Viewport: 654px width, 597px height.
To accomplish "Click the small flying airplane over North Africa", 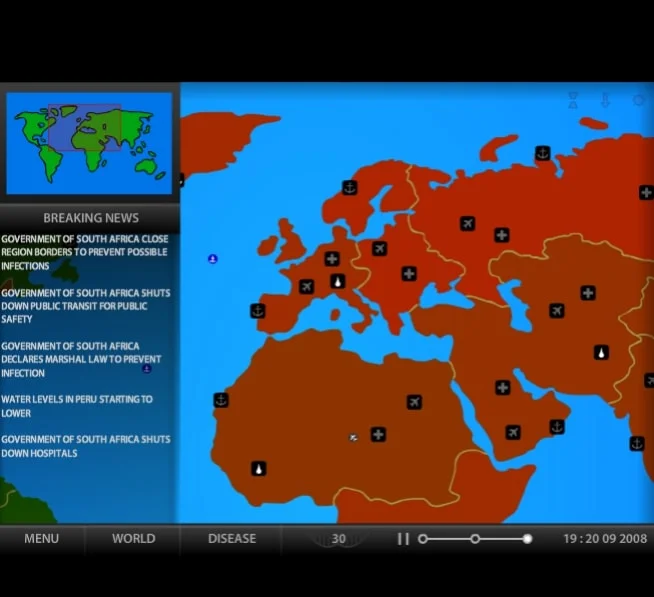I will [353, 438].
